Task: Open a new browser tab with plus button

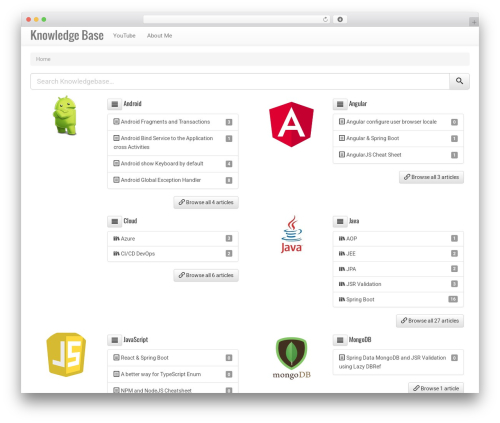Action: pos(474,22)
